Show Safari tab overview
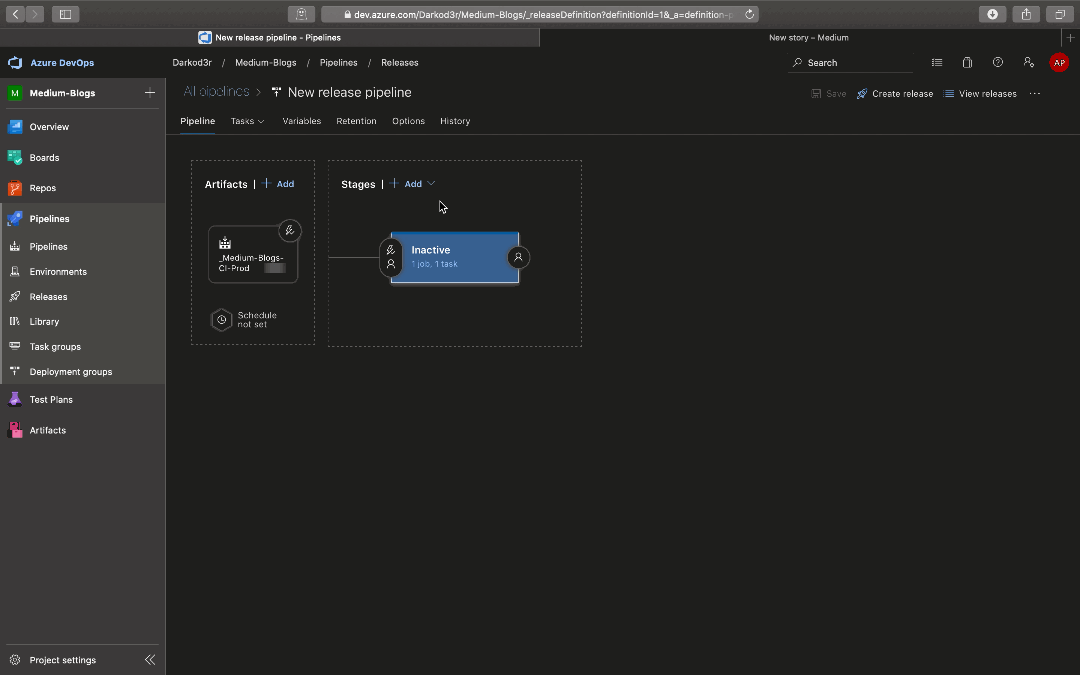The width and height of the screenshot is (1080, 675). pos(1059,14)
